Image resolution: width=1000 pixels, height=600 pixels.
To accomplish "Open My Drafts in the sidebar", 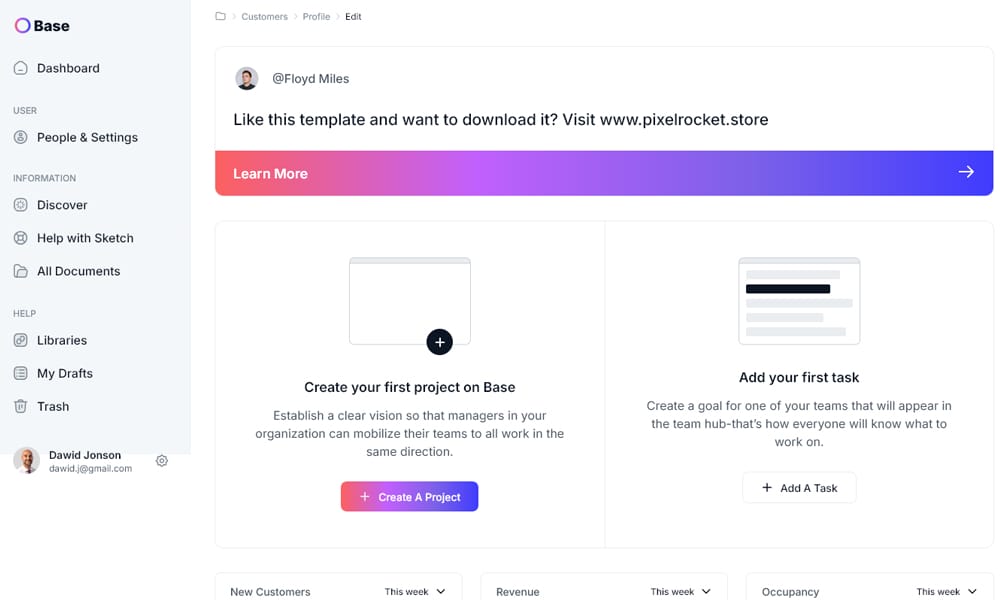I will [x=22, y=373].
